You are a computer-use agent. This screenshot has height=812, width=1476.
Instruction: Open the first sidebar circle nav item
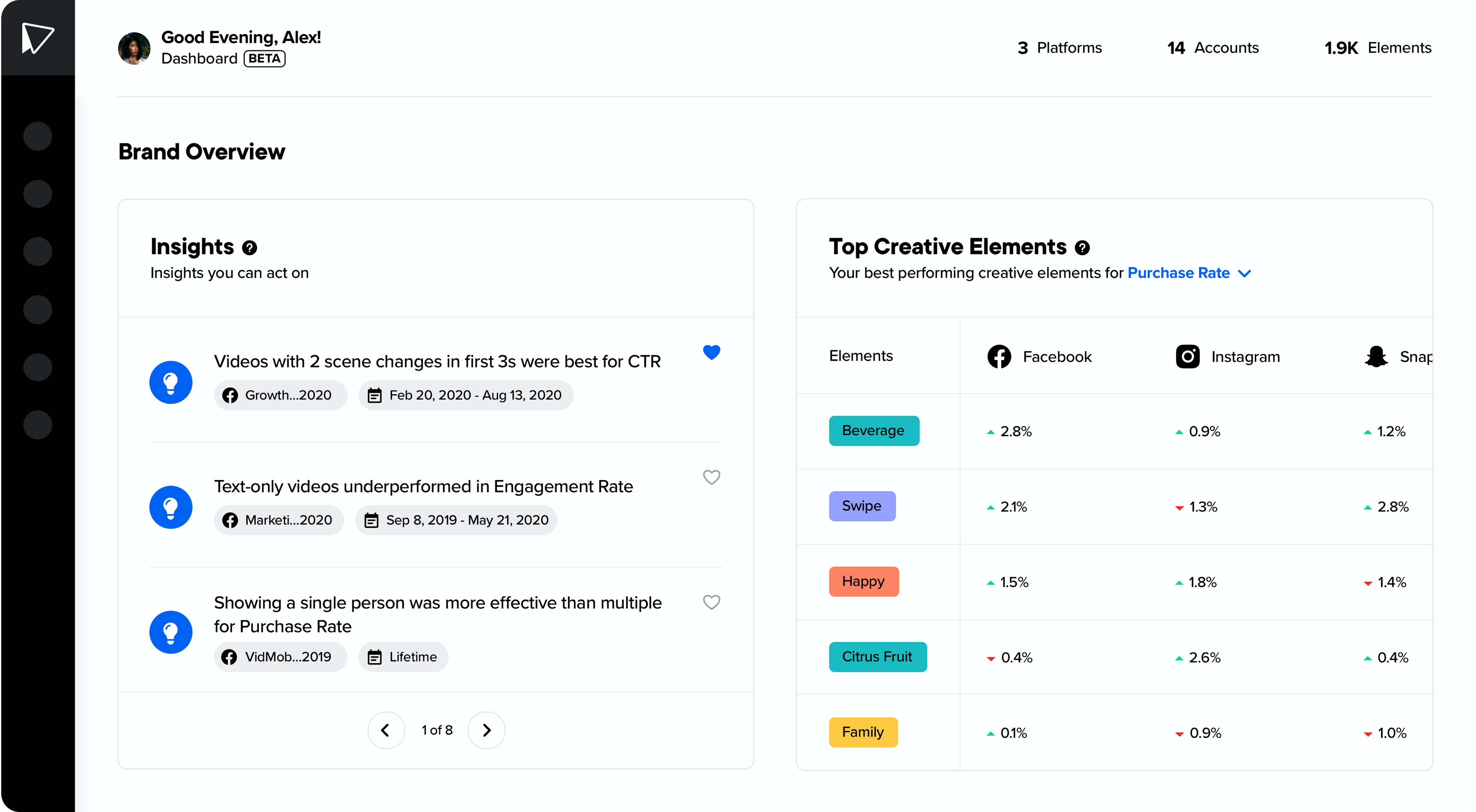(x=38, y=136)
